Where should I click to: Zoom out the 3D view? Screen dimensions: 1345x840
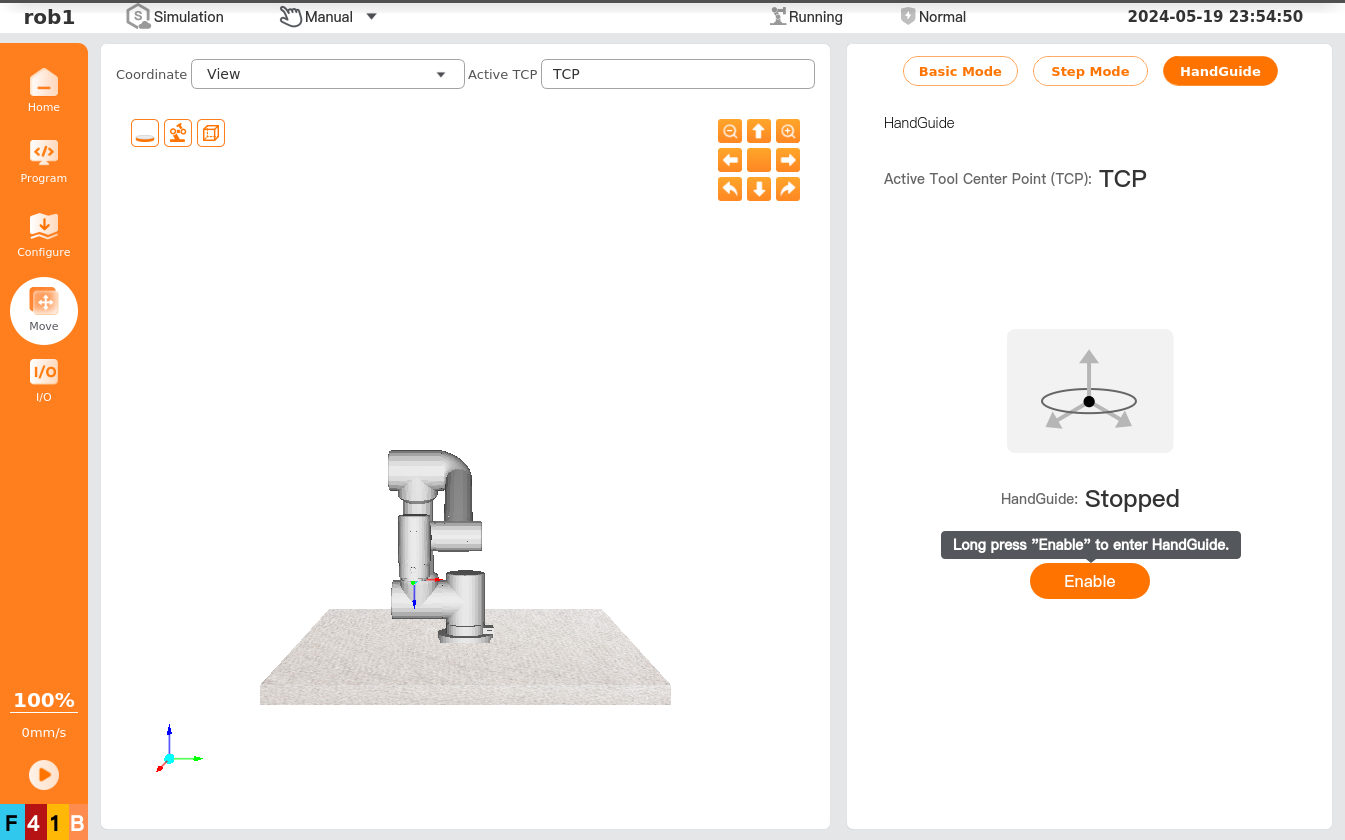pos(730,131)
